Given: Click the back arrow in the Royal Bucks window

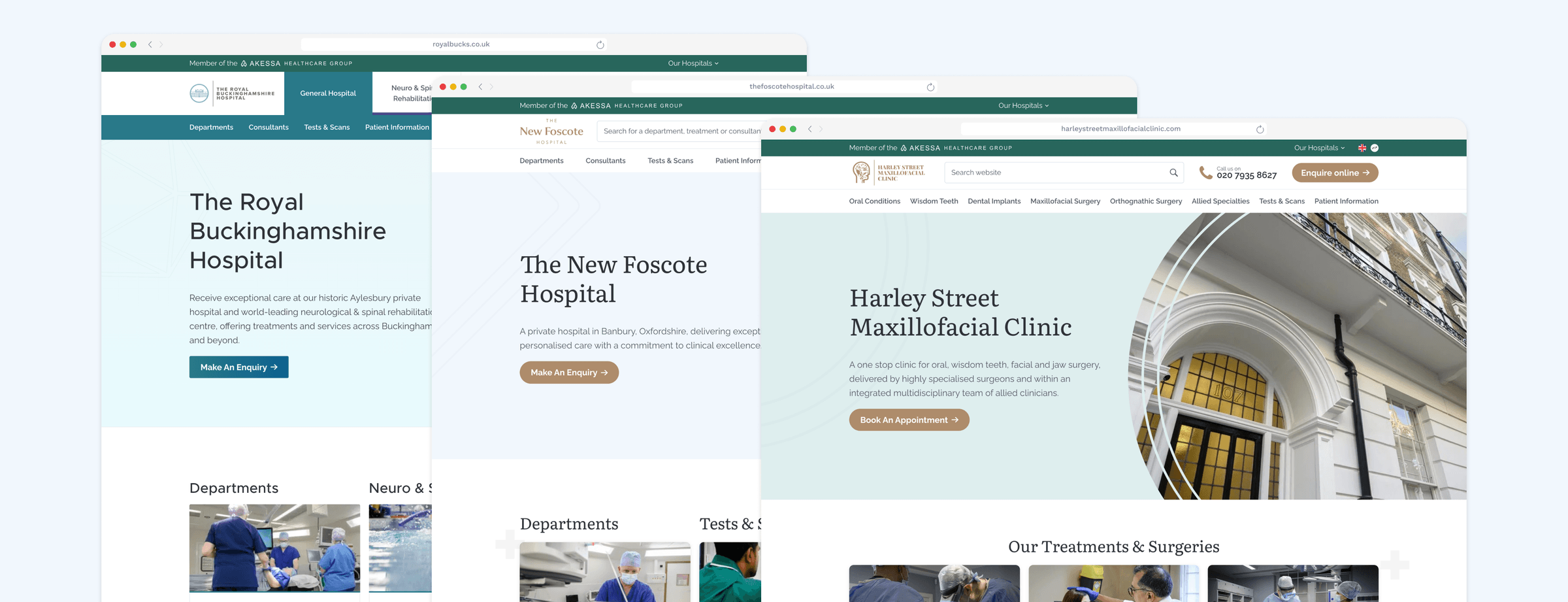Looking at the screenshot, I should click(151, 44).
